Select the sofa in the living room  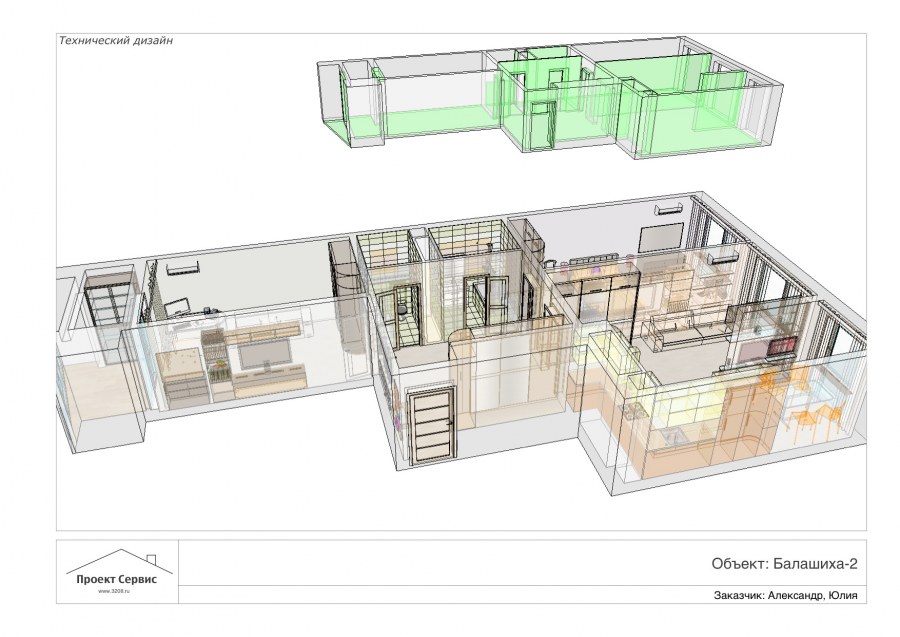pyautogui.click(x=690, y=331)
